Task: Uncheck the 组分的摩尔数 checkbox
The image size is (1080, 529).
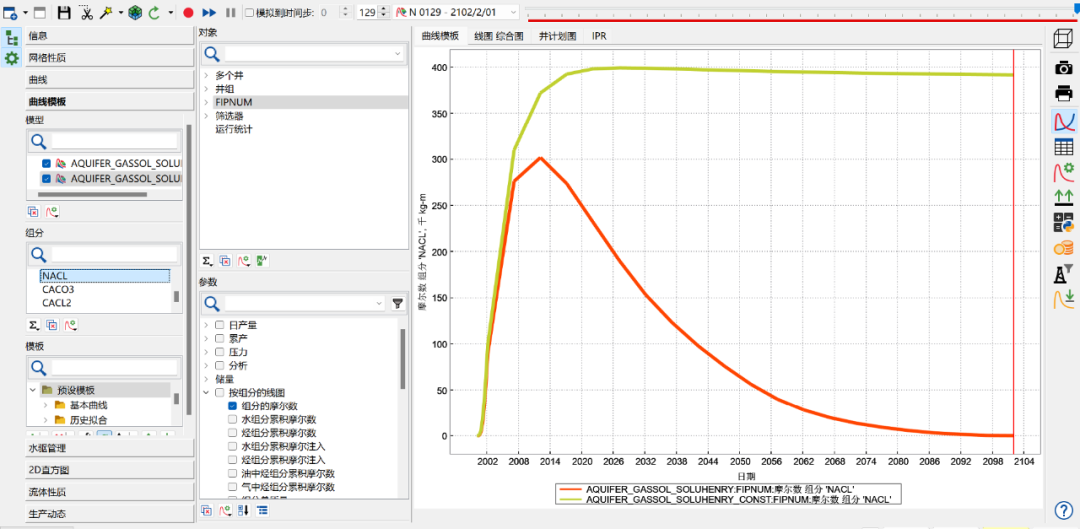Action: pyautogui.click(x=232, y=406)
